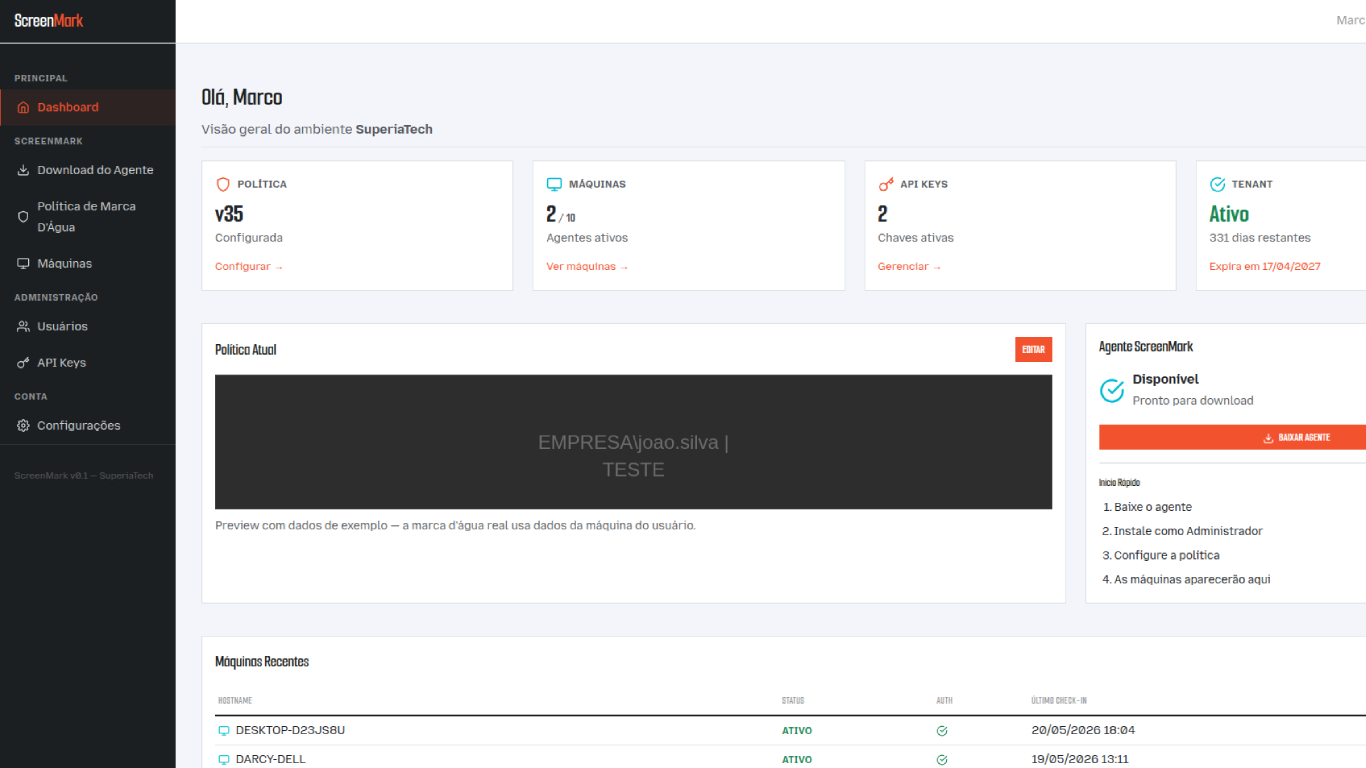Follow the Configurar link
Viewport: 1366px width, 768px height.
(x=249, y=267)
